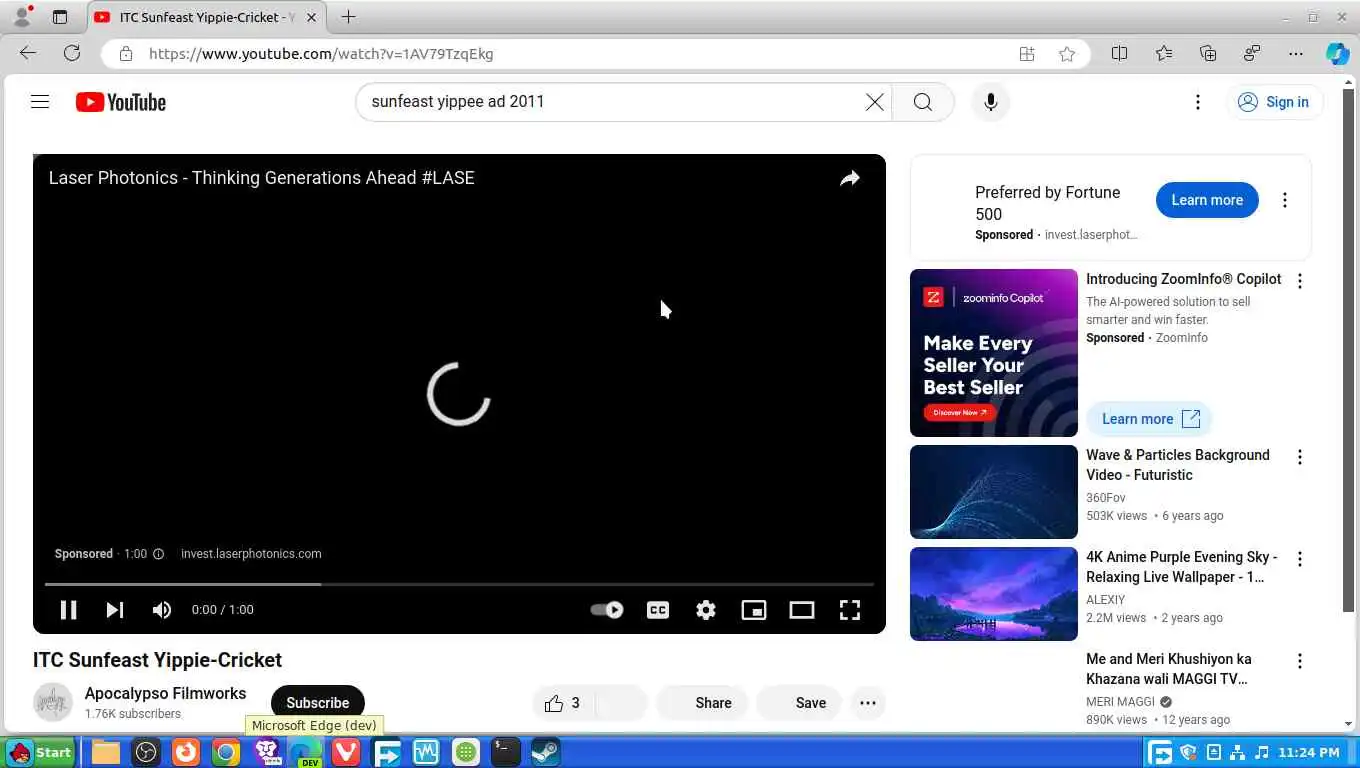1360x768 pixels.
Task: Mute the player volume
Action: [x=161, y=609]
